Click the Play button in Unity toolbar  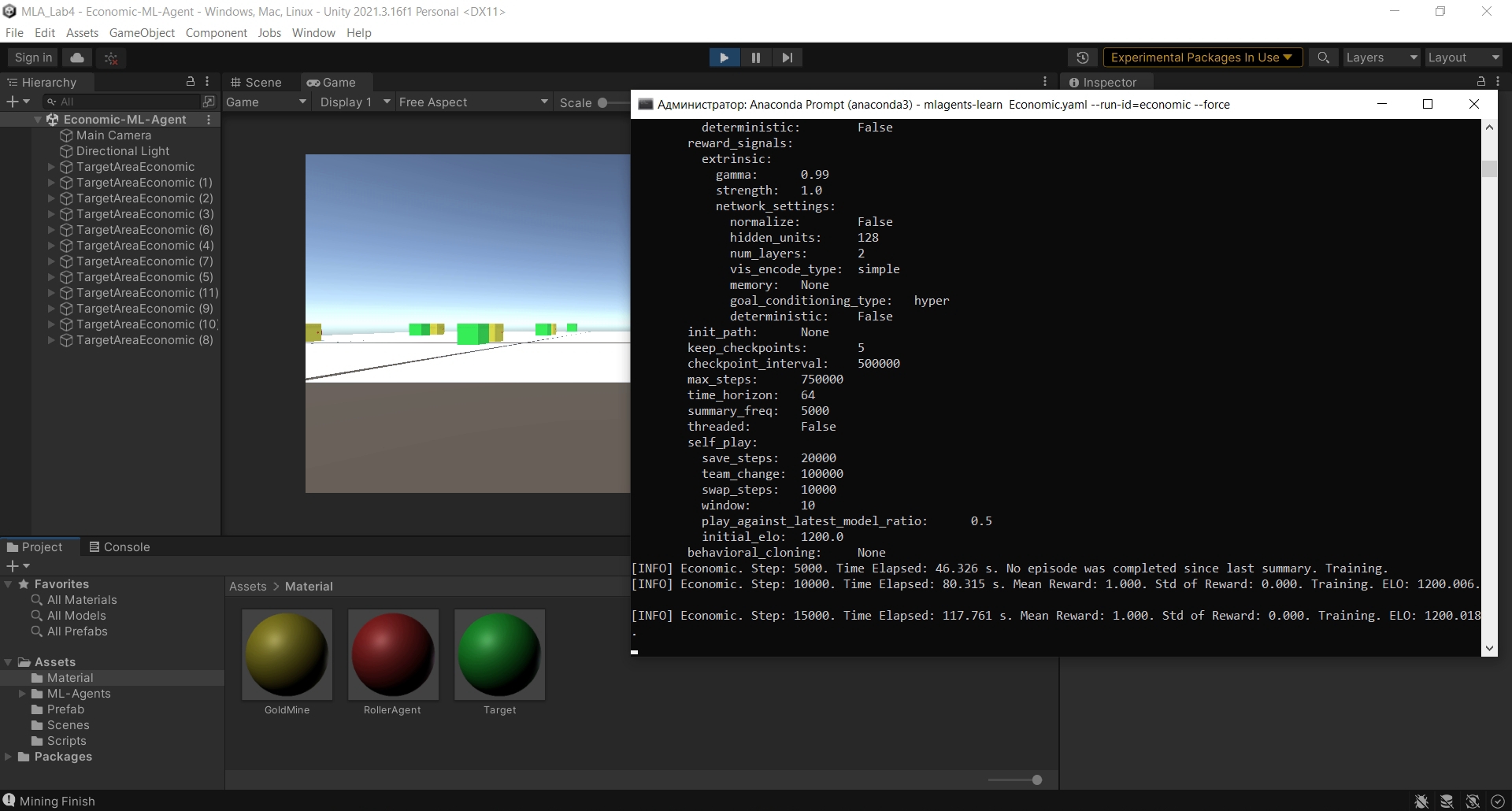point(724,57)
